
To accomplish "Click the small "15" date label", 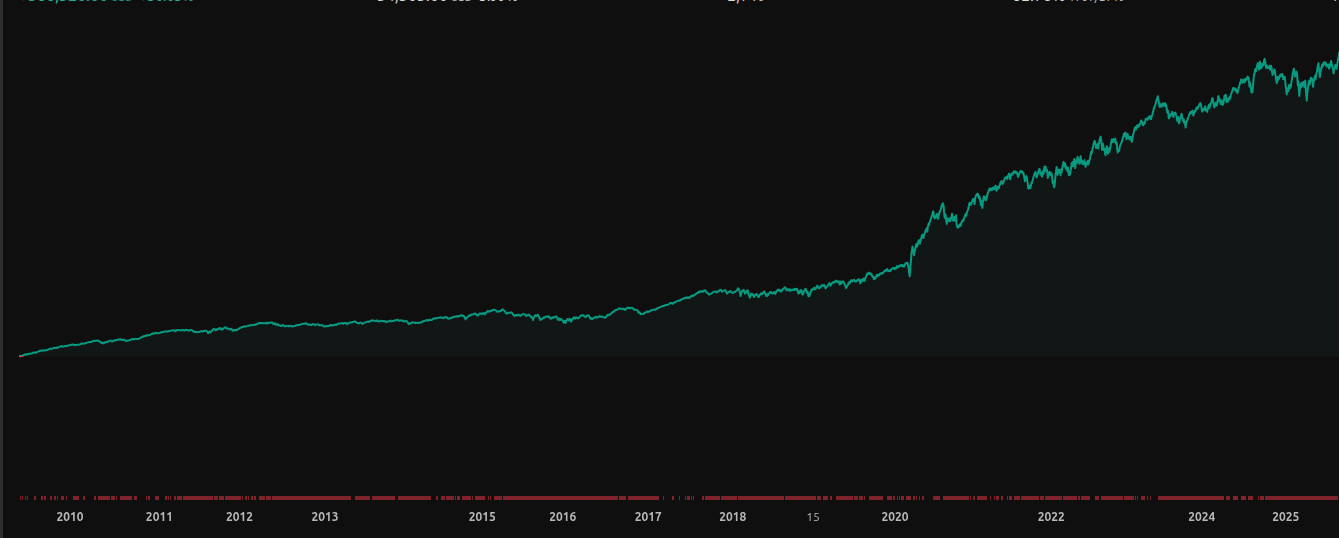I will coord(813,517).
